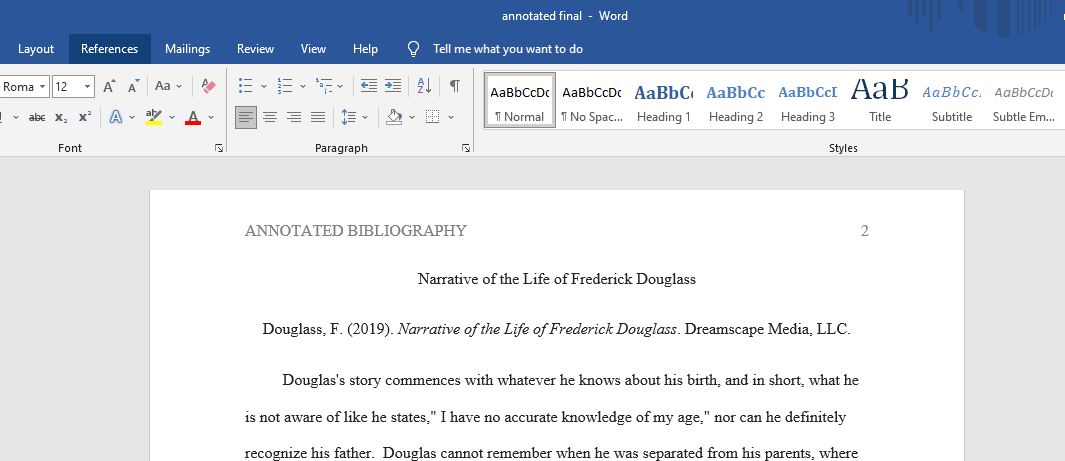Open the Review tab
This screenshot has height=461, width=1065.
pyautogui.click(x=255, y=49)
